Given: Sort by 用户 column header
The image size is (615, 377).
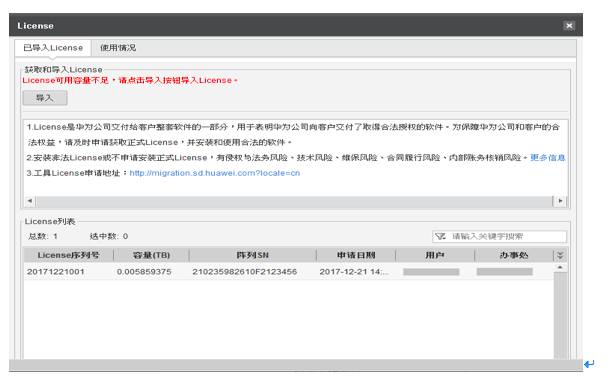Looking at the screenshot, I should click(x=435, y=255).
